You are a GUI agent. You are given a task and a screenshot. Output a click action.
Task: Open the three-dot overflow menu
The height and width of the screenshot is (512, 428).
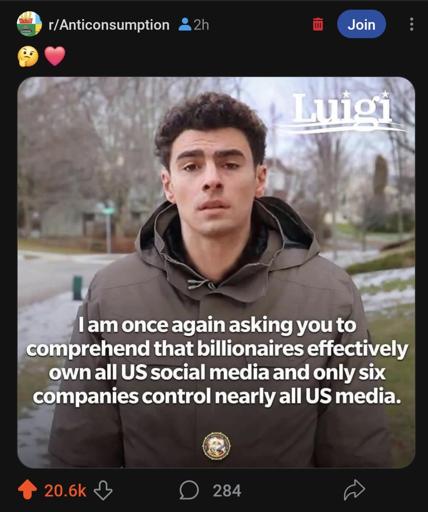tap(412, 24)
